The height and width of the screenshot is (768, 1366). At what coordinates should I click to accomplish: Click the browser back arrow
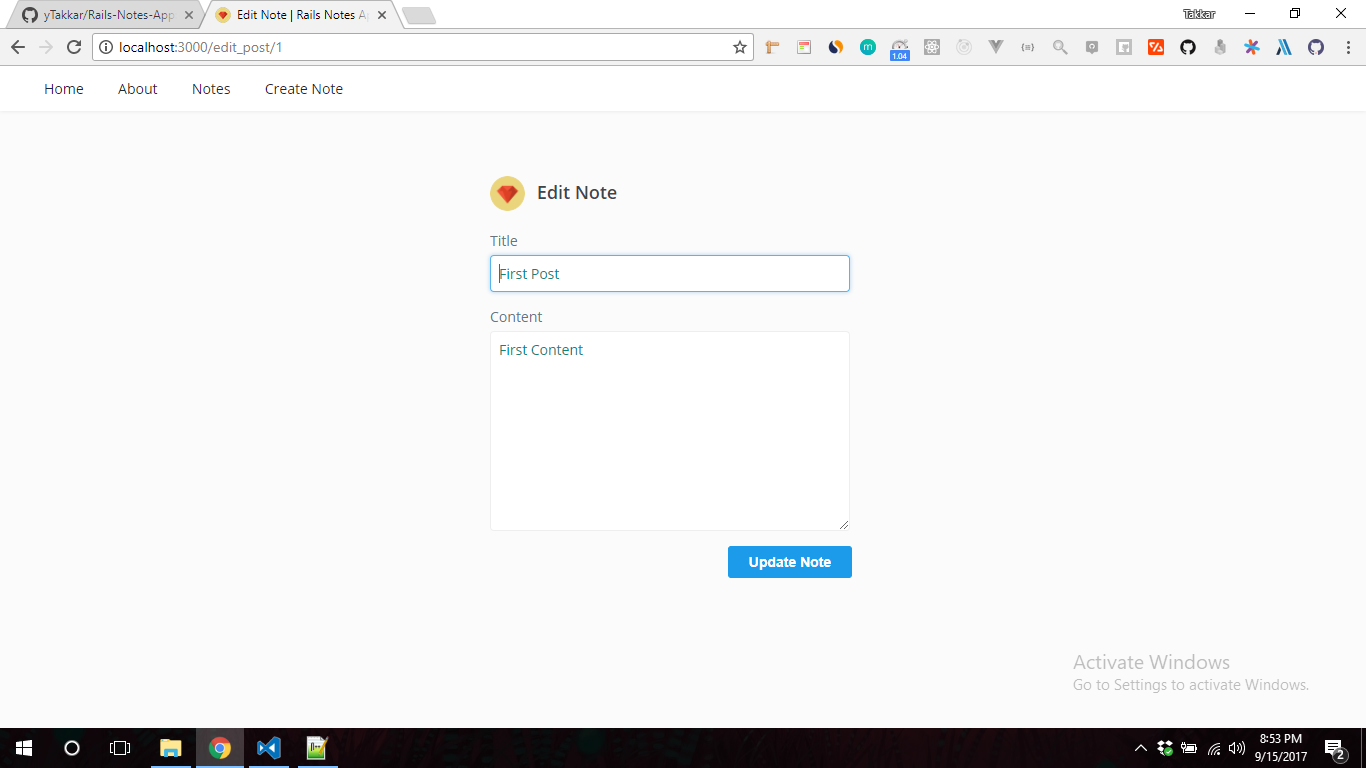pyautogui.click(x=18, y=47)
